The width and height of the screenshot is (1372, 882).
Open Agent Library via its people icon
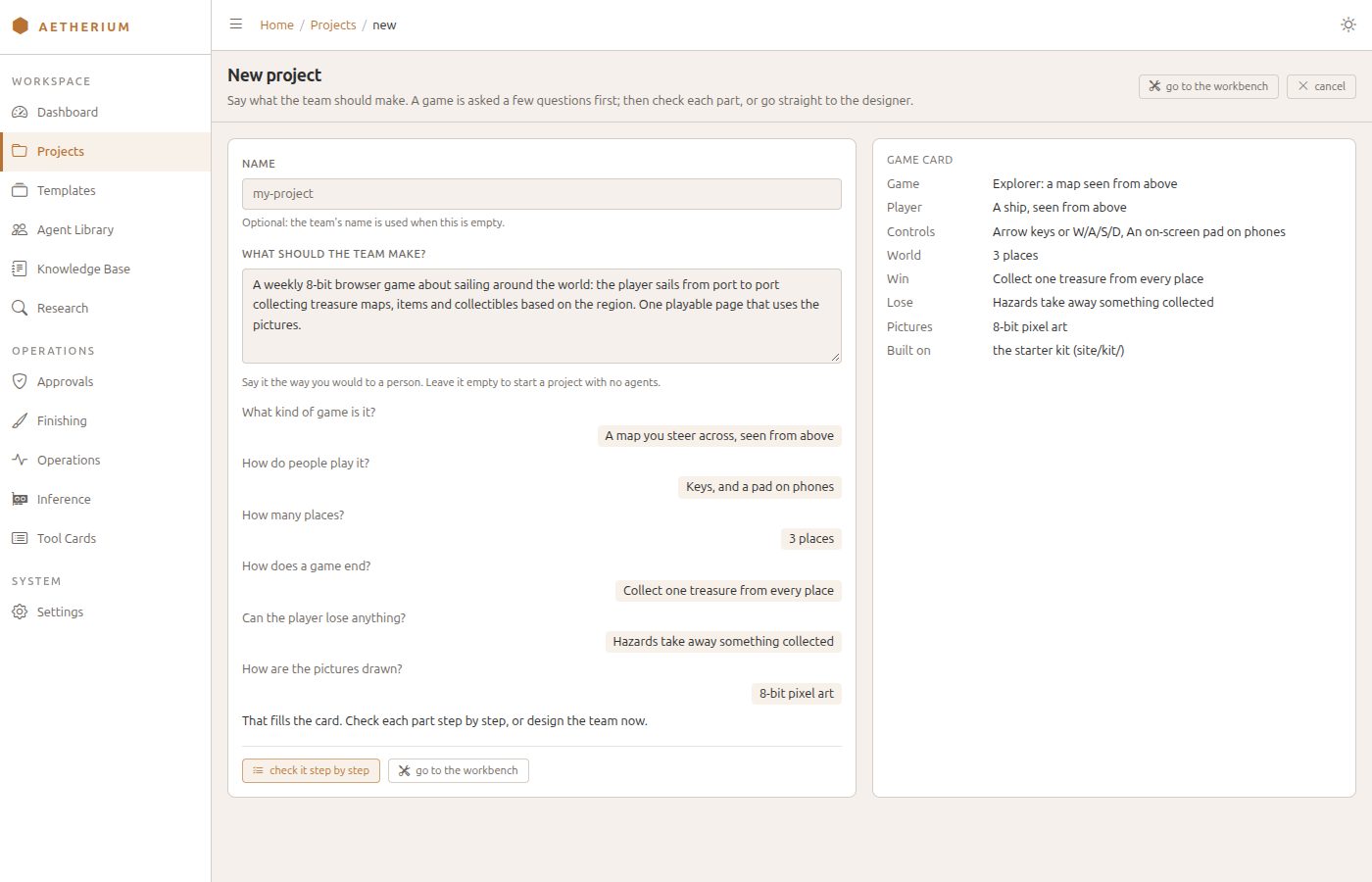pyautogui.click(x=20, y=229)
